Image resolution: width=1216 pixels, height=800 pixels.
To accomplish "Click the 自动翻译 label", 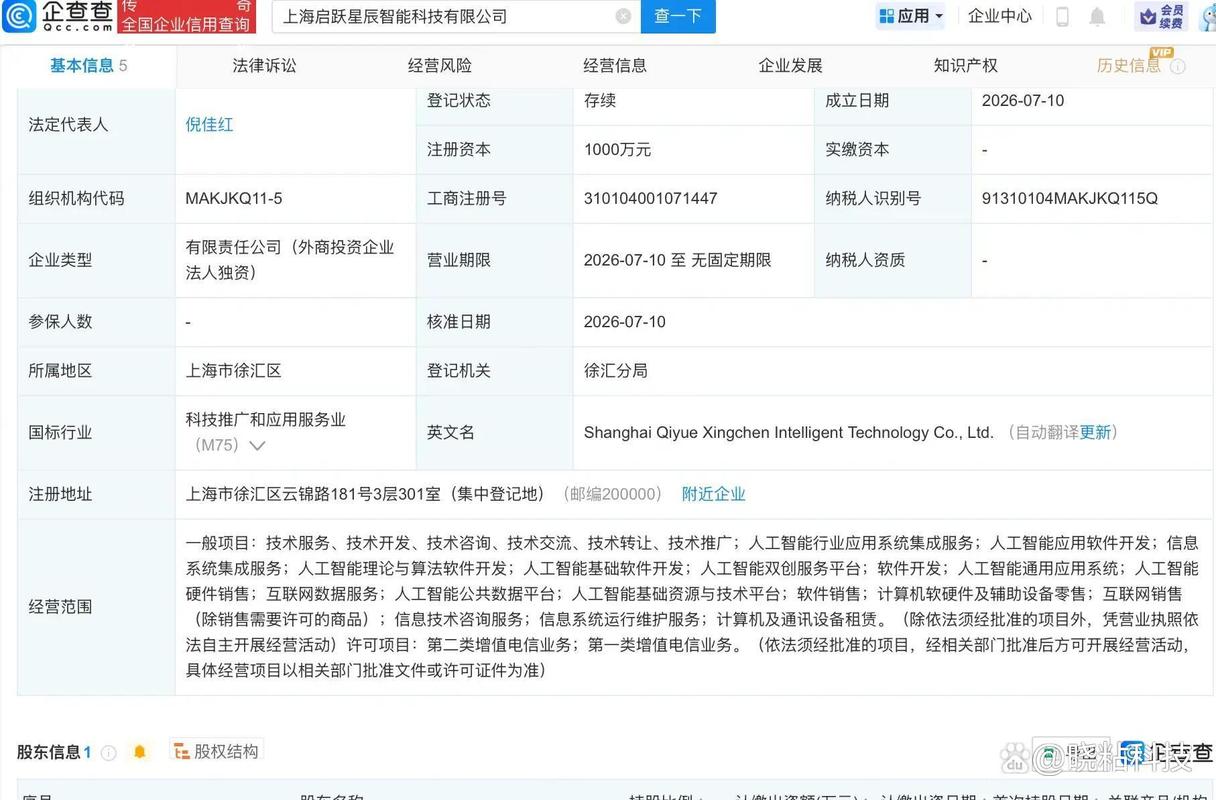I will (x=1046, y=432).
